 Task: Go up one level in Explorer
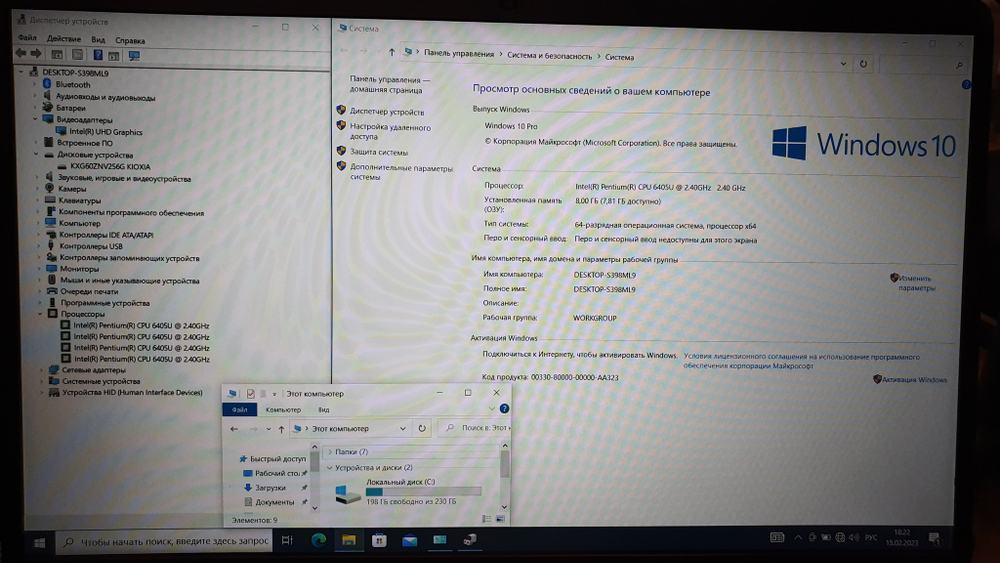point(281,428)
